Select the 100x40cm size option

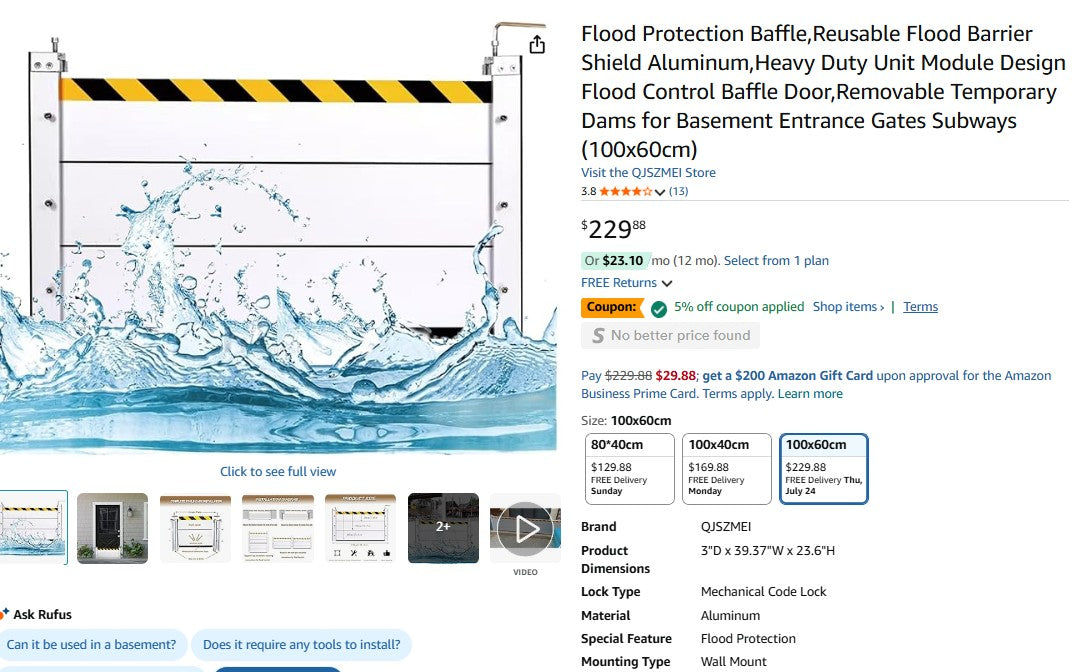click(726, 468)
